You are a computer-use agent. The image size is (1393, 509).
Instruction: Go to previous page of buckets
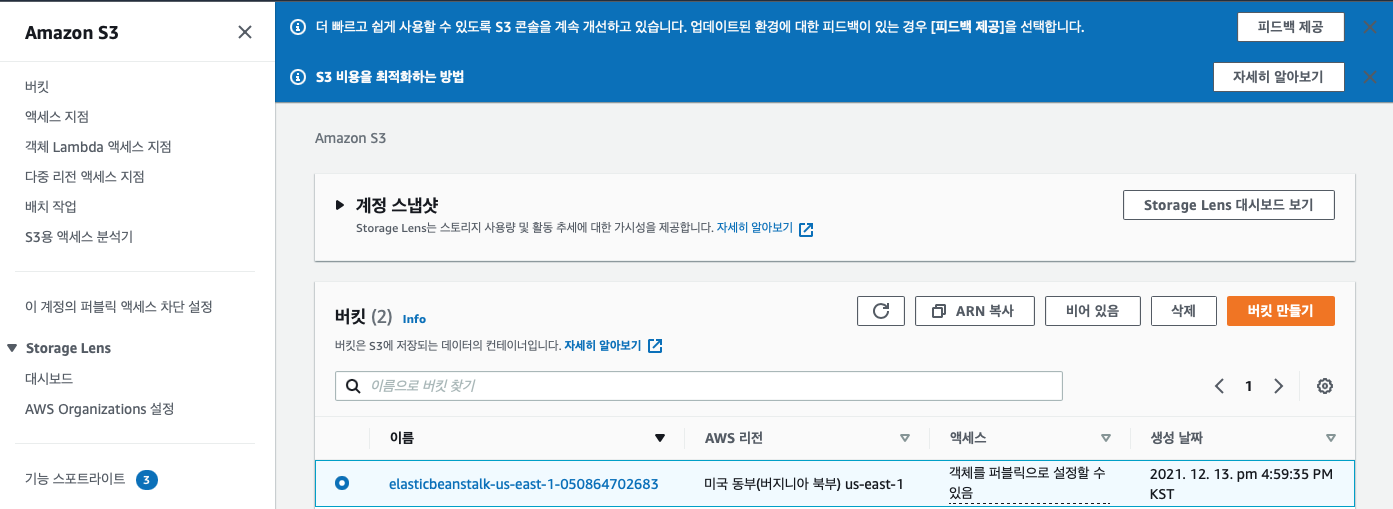1219,386
